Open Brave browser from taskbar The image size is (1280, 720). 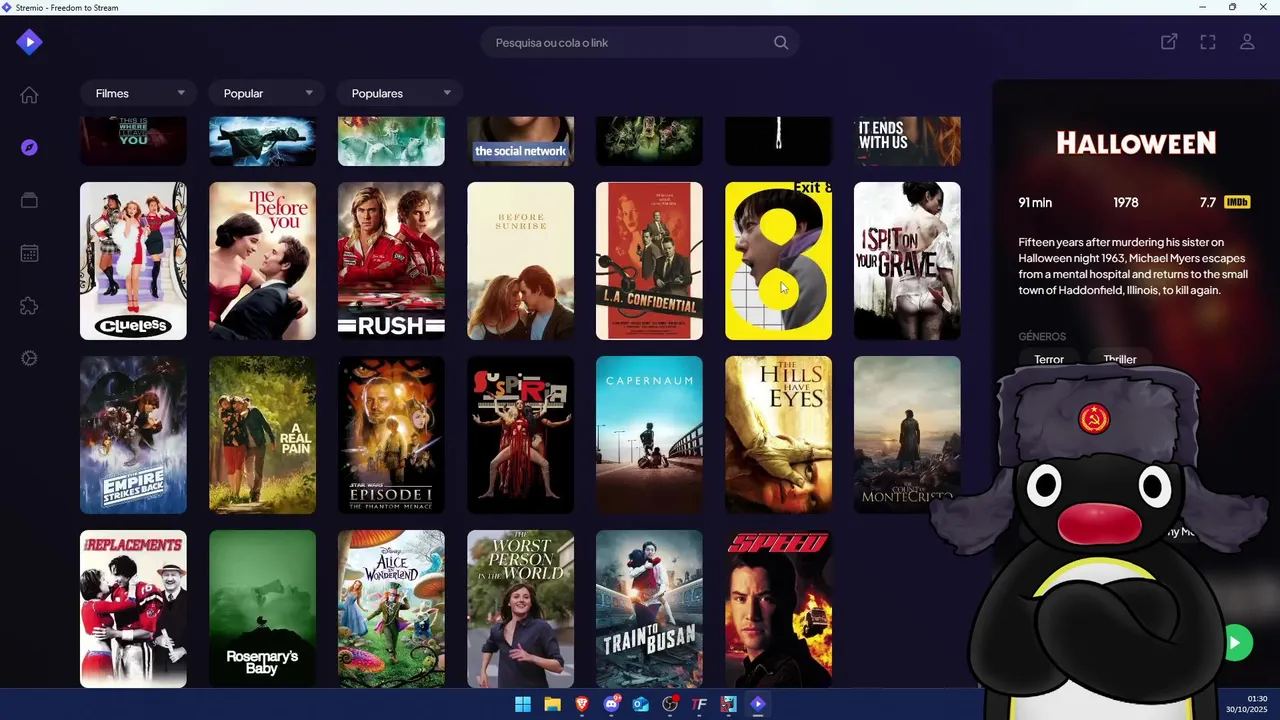click(x=582, y=704)
